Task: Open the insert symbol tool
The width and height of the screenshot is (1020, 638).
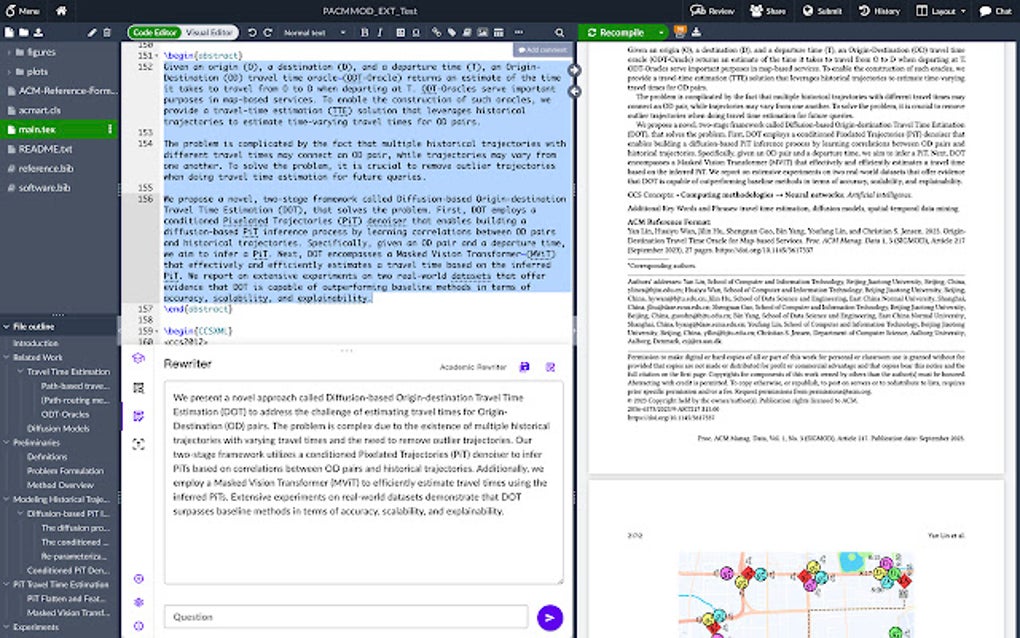Action: (416, 33)
